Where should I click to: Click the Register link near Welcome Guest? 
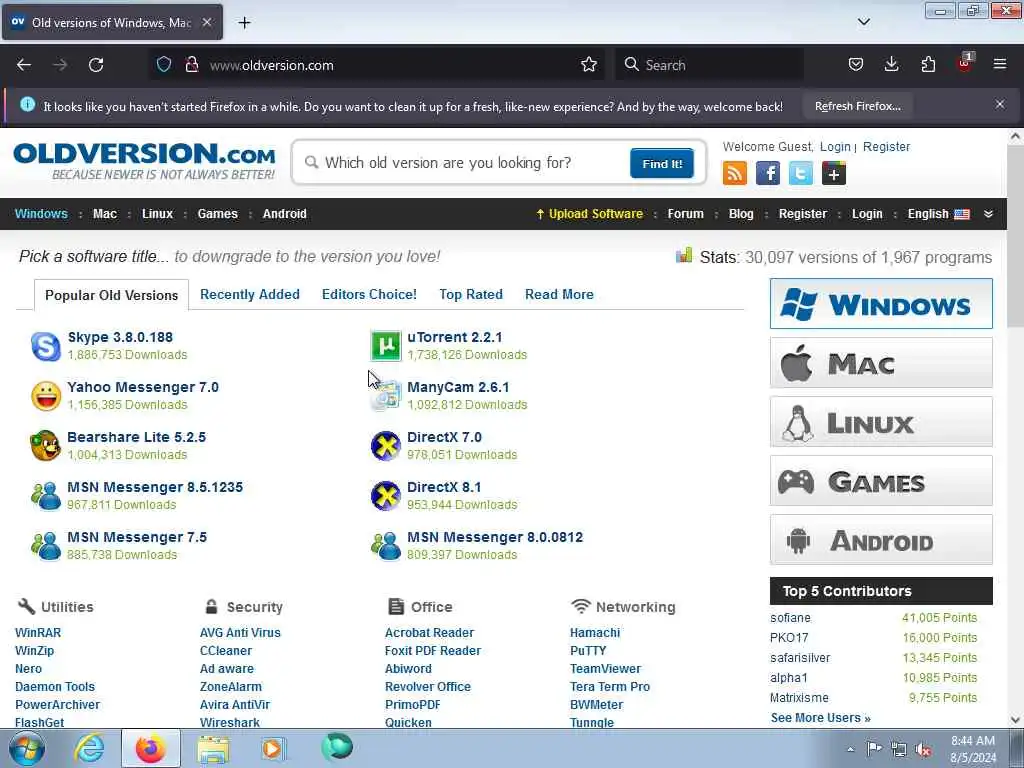coord(886,147)
